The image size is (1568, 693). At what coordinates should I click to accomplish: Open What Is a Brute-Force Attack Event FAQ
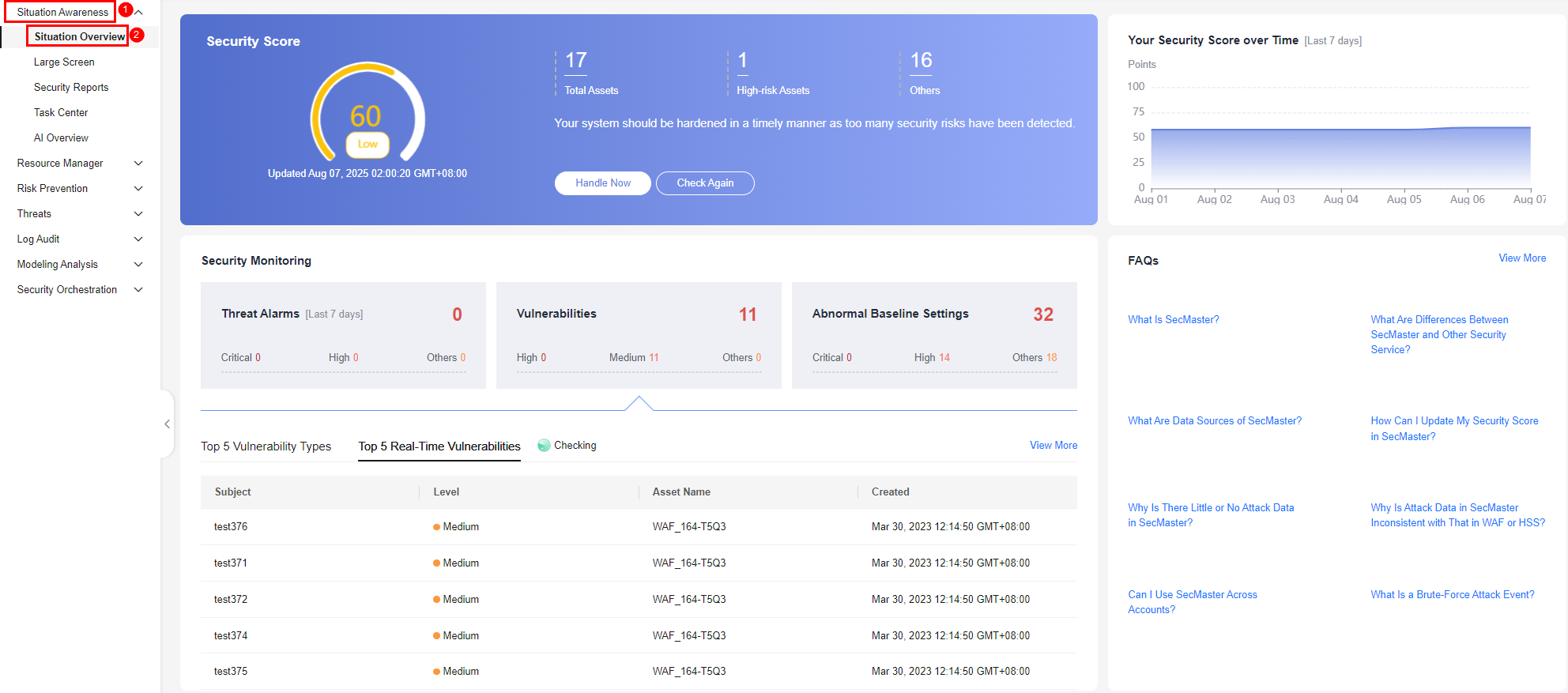[1453, 594]
